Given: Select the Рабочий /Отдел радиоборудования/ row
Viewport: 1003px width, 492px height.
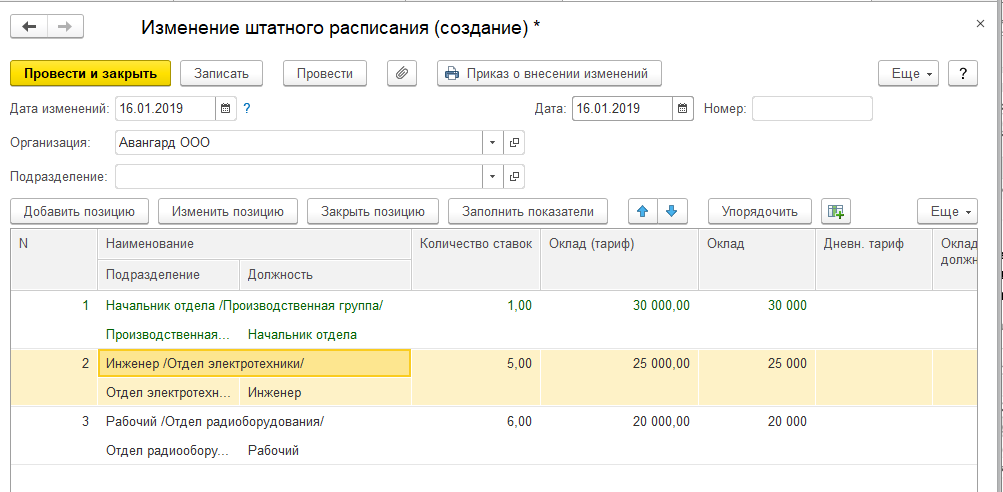Looking at the screenshot, I should pos(215,421).
